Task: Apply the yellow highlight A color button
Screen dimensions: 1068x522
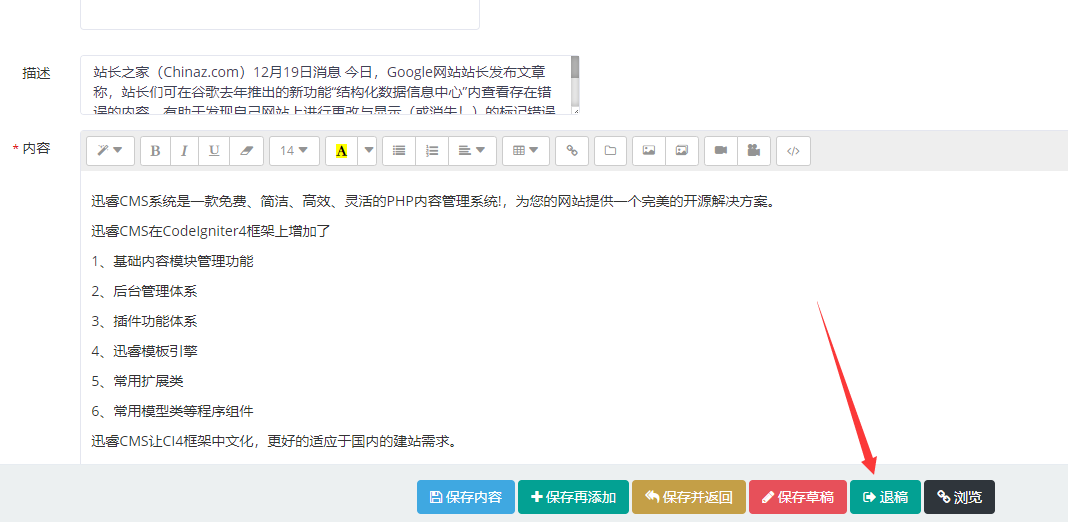Action: [x=342, y=151]
